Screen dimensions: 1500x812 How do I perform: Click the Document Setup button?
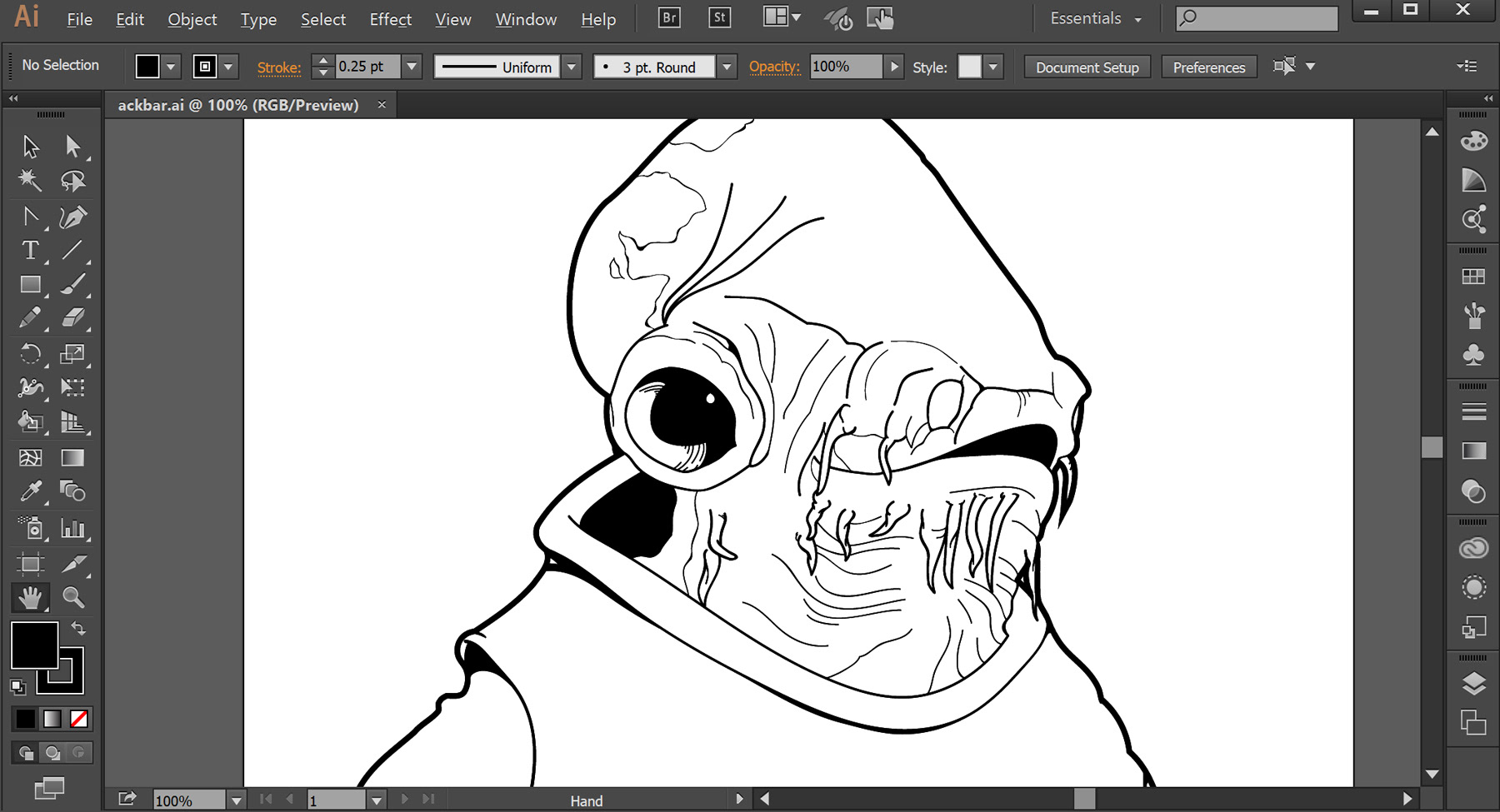pos(1087,67)
